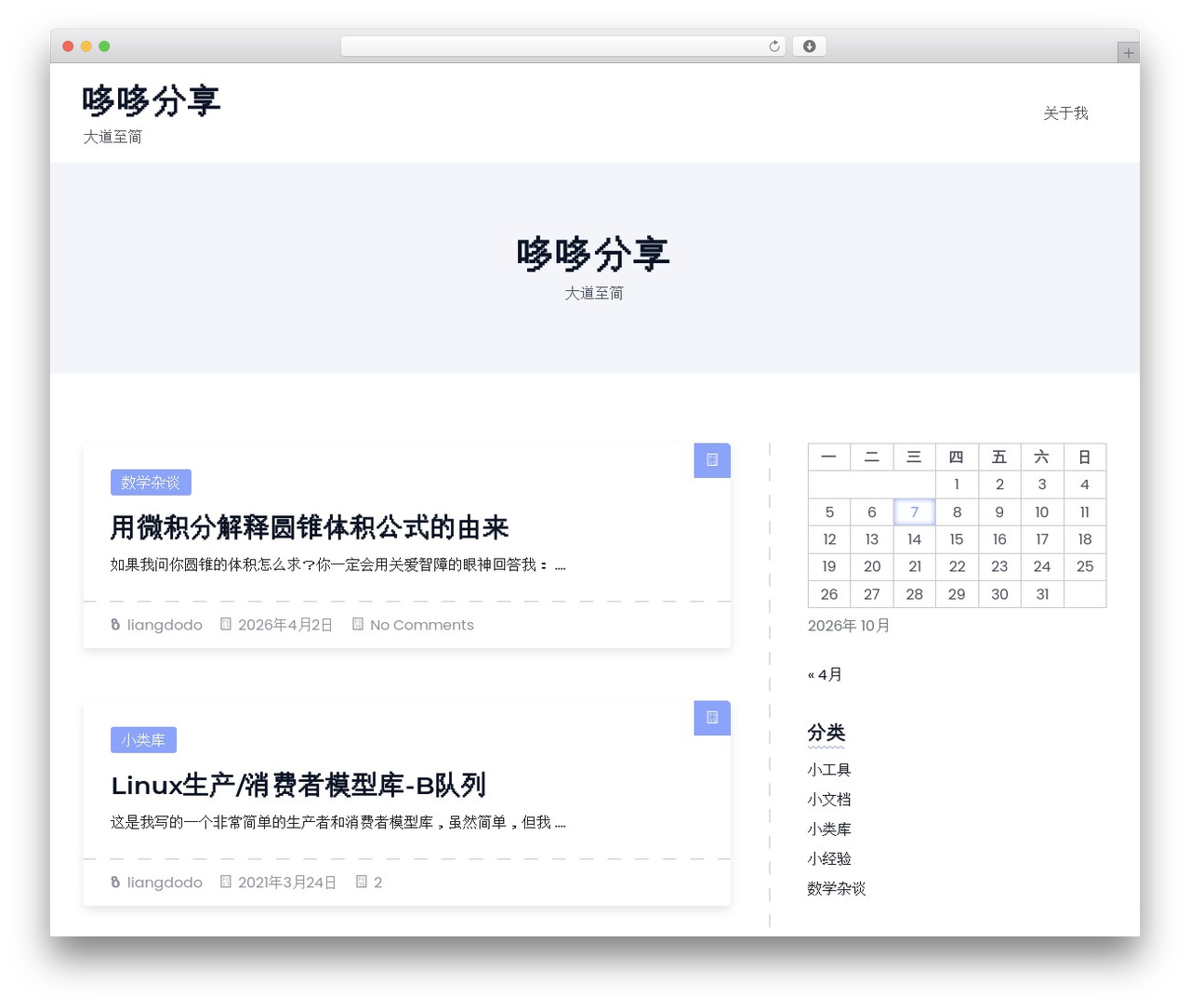The image size is (1190, 1008).
Task: Select day 7 in the calendar
Action: coord(914,512)
